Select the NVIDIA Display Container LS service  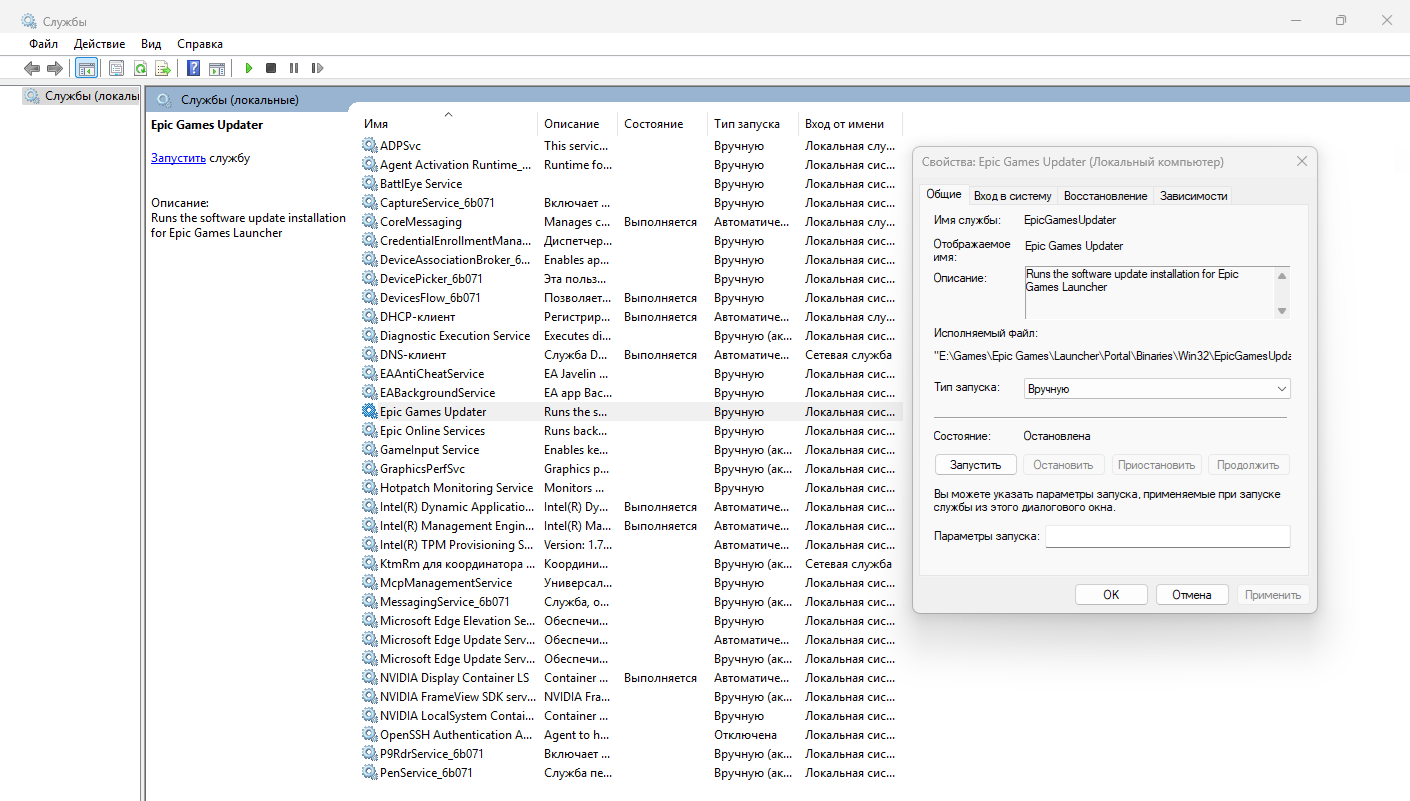[454, 678]
